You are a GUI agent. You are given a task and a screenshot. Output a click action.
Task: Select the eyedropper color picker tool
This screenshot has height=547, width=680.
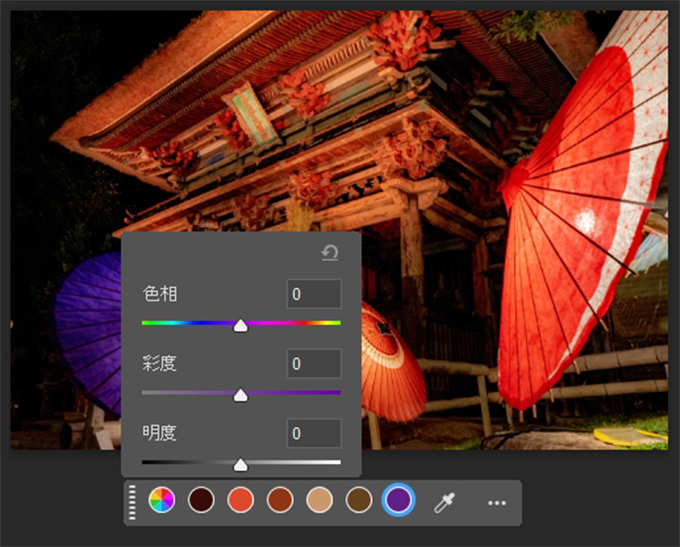coord(444,502)
